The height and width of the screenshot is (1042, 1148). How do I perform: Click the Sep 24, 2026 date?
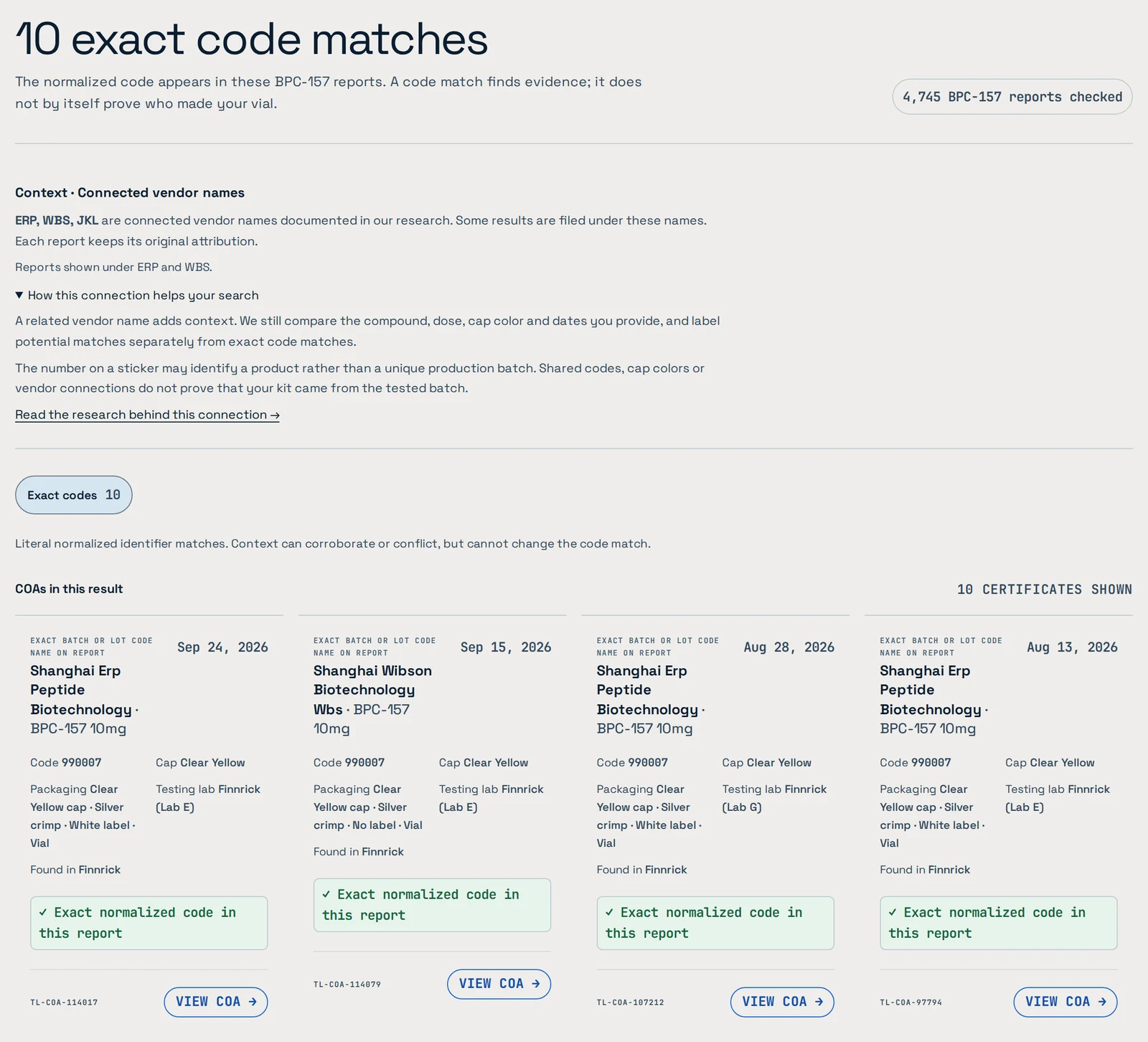pos(222,647)
